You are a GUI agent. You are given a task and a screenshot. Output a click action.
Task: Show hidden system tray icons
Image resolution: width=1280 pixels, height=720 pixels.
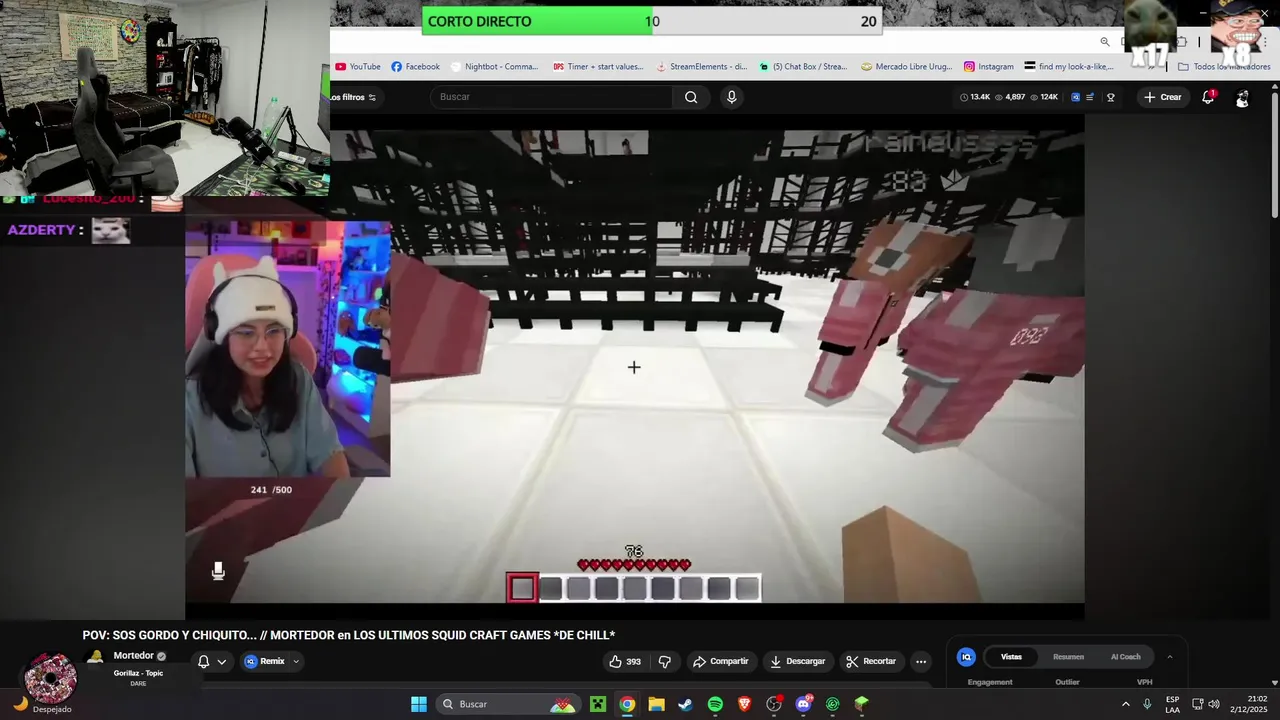1125,704
